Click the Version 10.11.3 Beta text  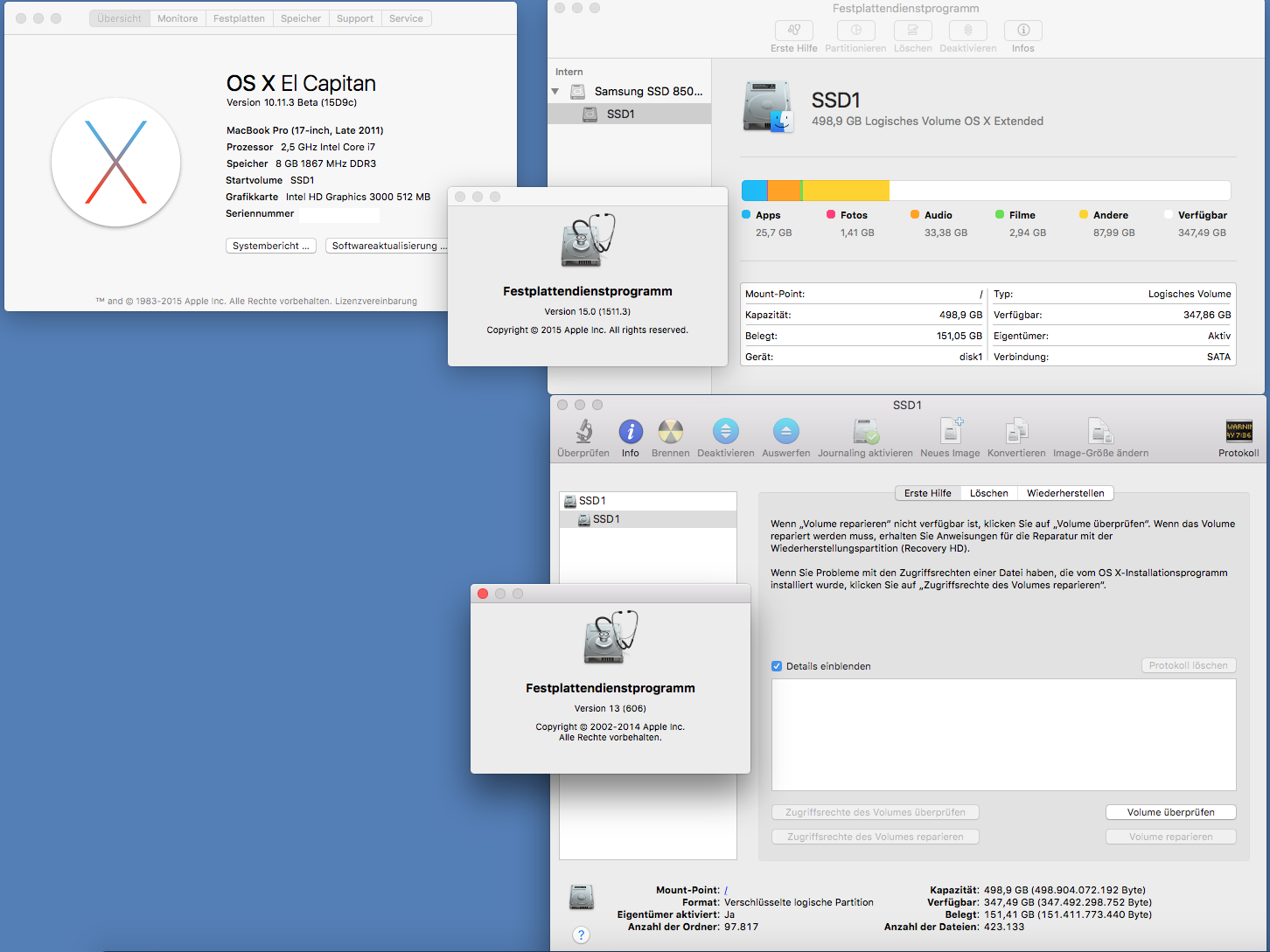click(x=291, y=102)
